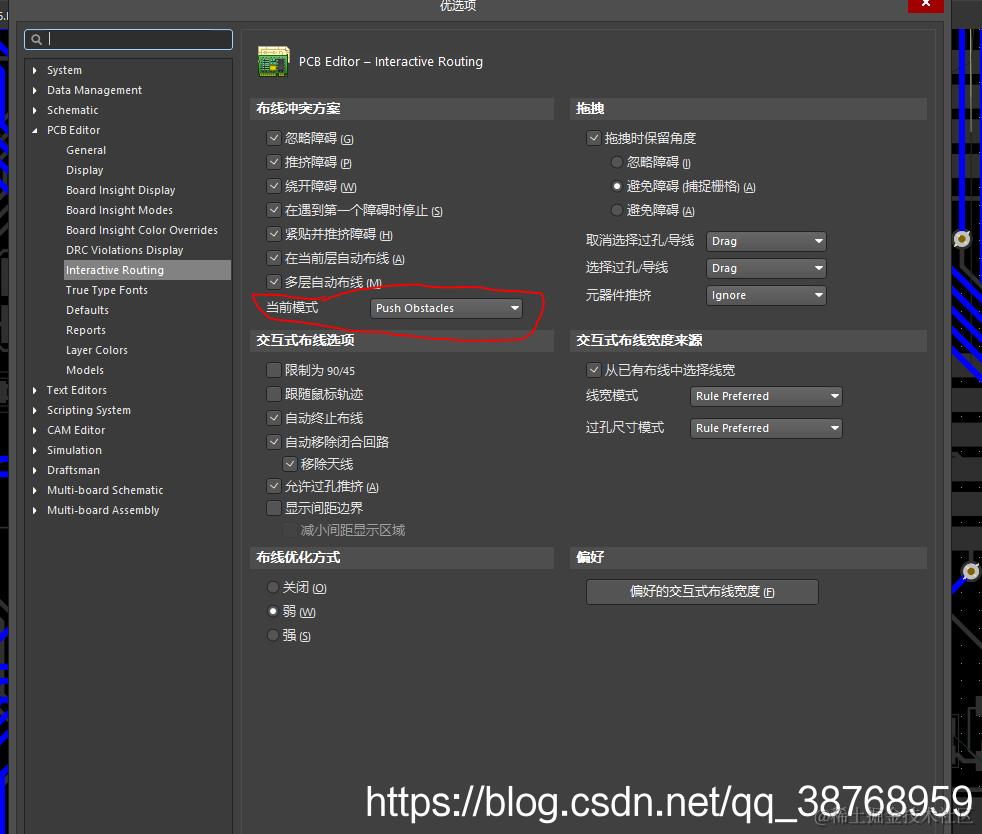The image size is (982, 834).
Task: Toggle 自动移除闭合回路 checkbox
Action: coord(274,442)
